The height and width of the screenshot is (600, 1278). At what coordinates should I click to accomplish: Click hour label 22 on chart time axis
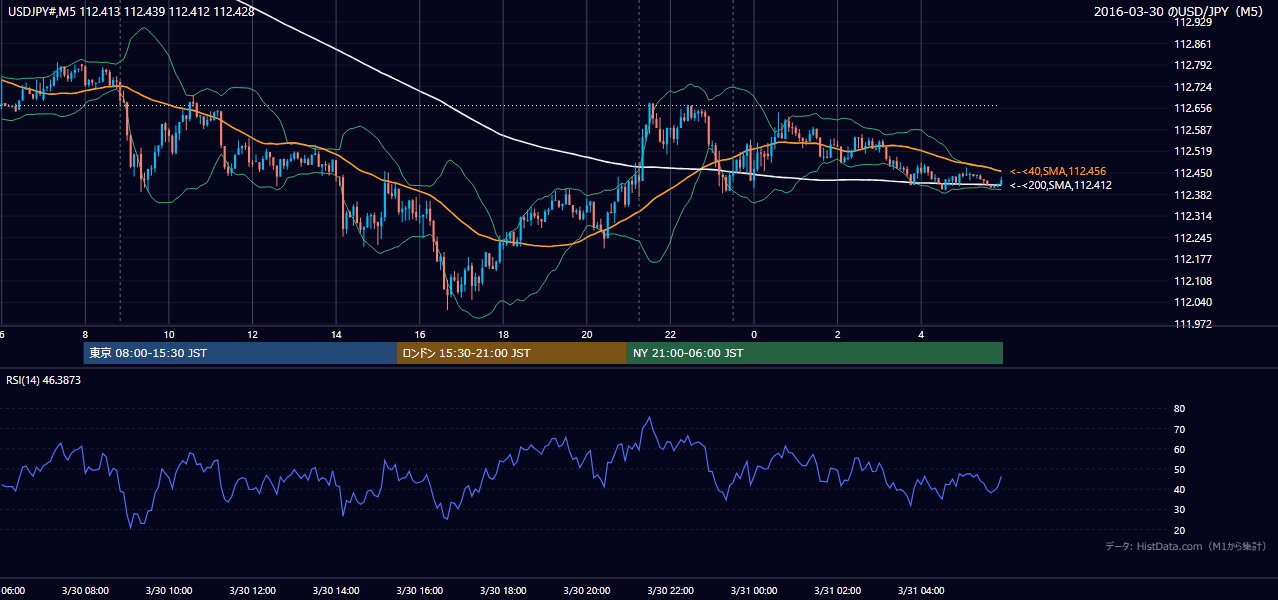671,334
